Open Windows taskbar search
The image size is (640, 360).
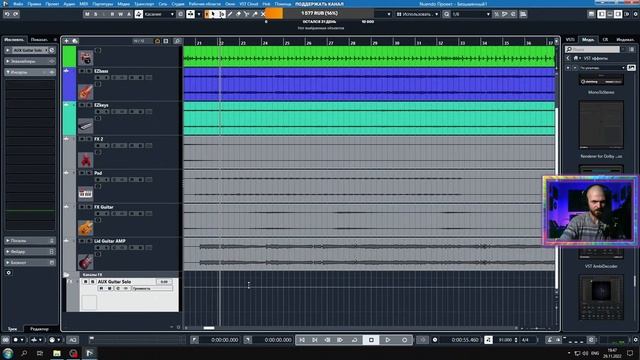click(x=24, y=353)
